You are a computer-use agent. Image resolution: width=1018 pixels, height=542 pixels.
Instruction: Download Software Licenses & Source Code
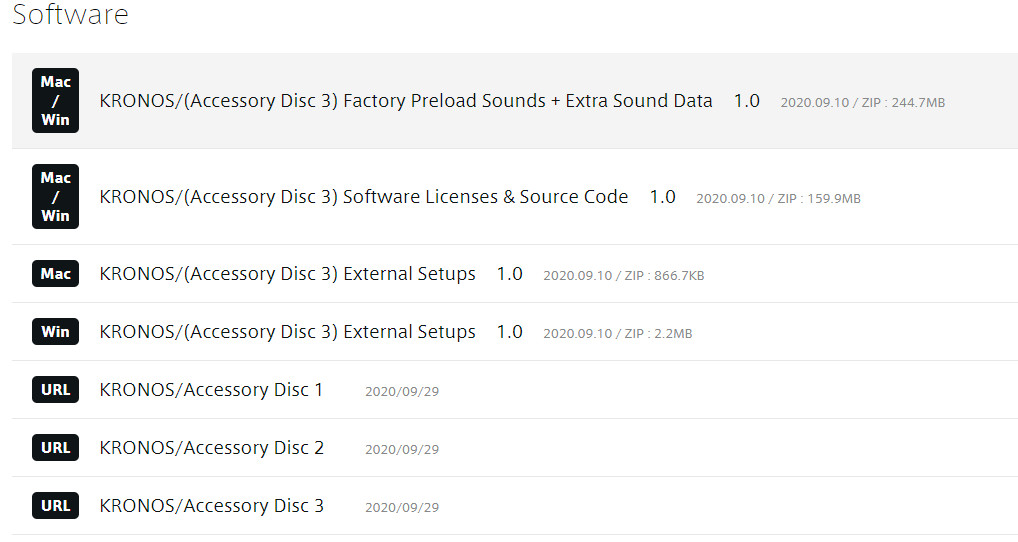click(x=364, y=197)
